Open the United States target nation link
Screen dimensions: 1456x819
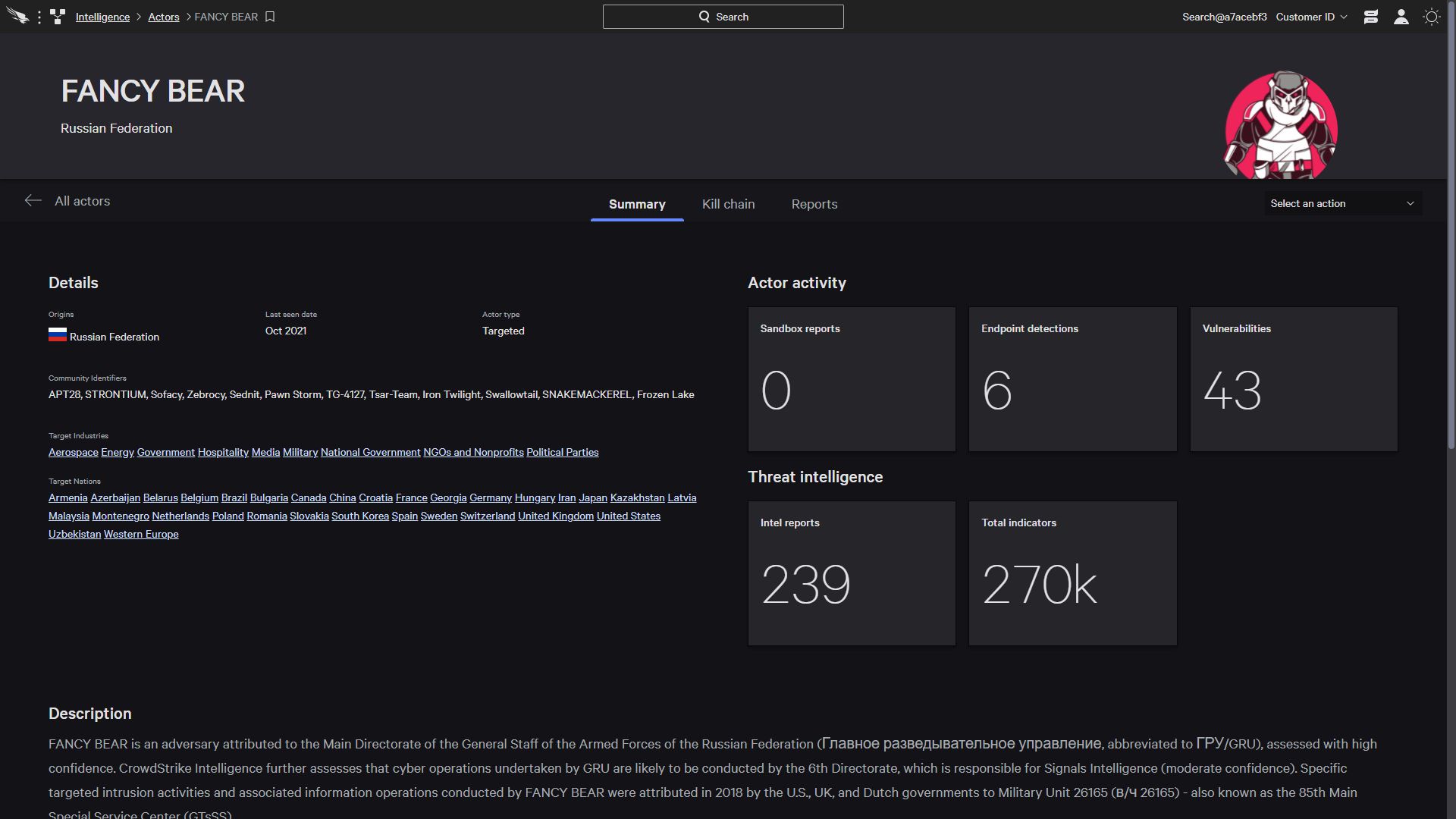629,516
